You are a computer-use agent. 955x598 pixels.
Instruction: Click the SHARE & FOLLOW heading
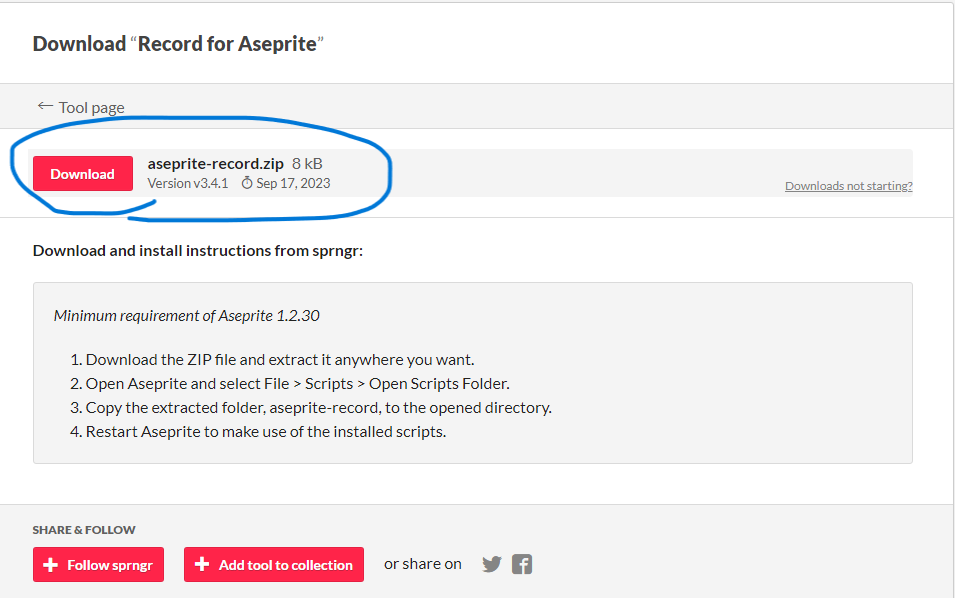[84, 530]
